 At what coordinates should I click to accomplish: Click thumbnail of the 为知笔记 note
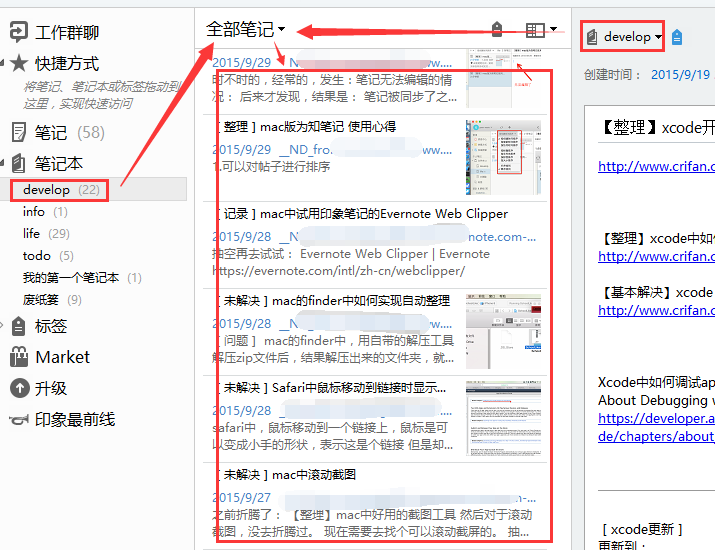[503, 157]
